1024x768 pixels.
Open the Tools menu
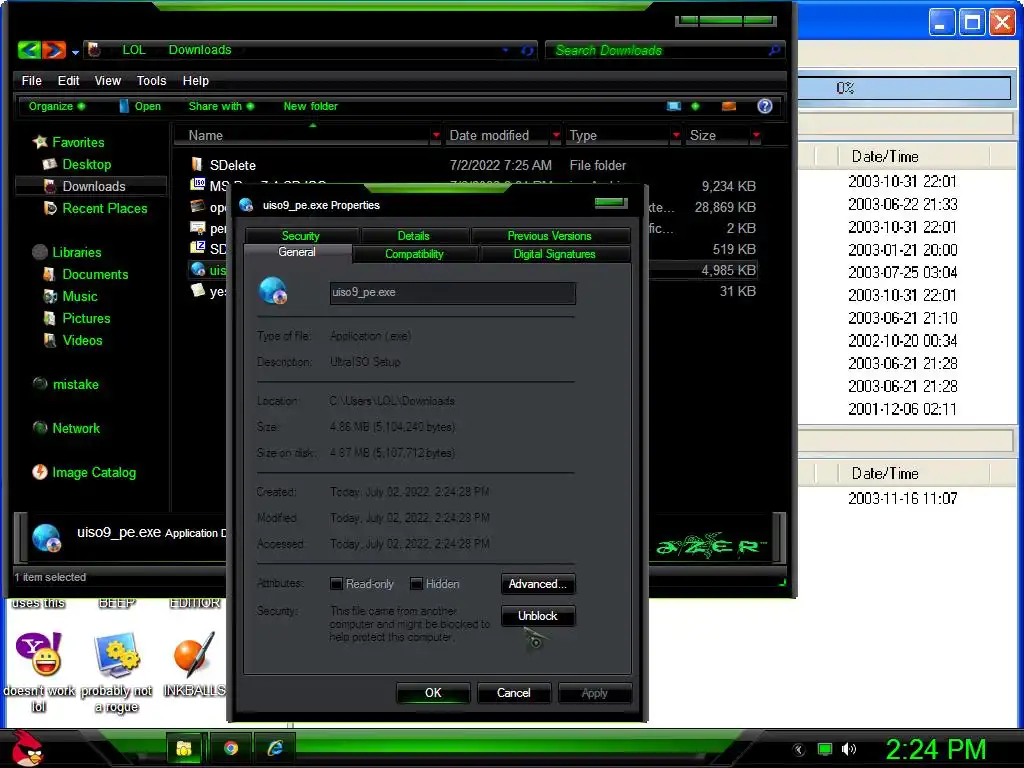tap(152, 80)
